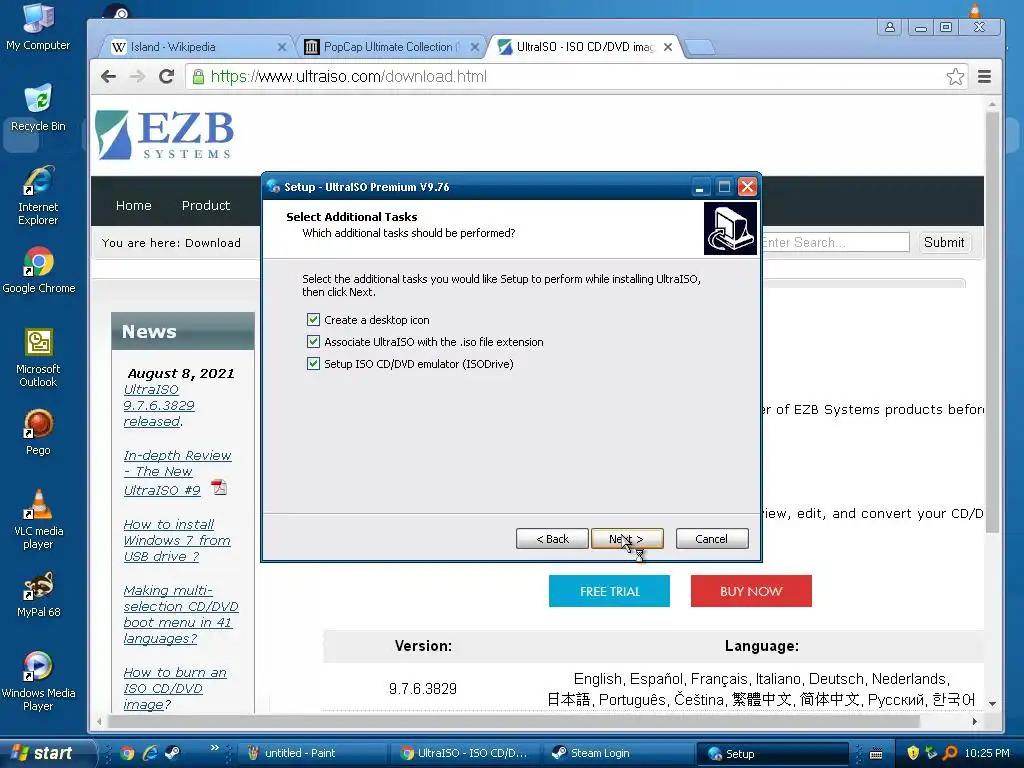Launch Internet Explorer from quick launch
This screenshot has height=768, width=1024.
(x=150, y=753)
